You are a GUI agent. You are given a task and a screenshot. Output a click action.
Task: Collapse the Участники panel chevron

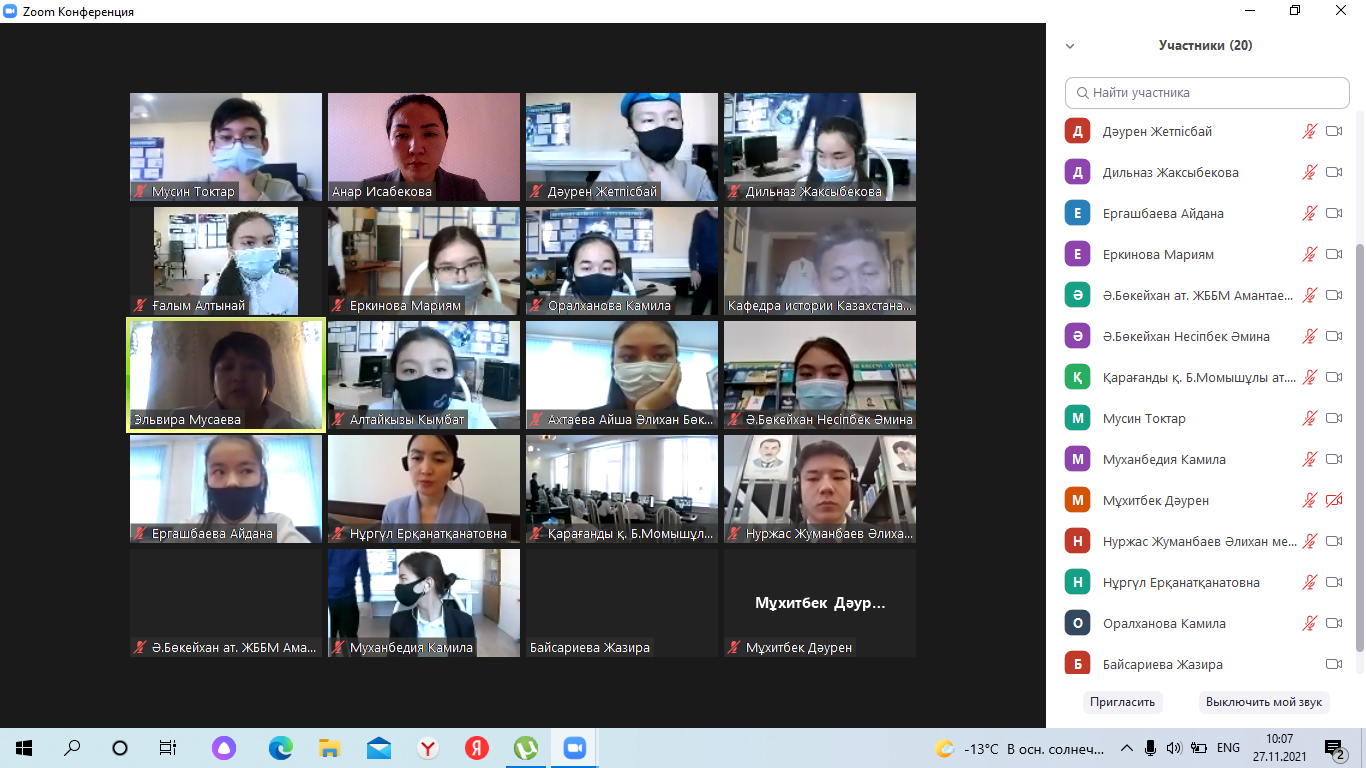[x=1070, y=46]
